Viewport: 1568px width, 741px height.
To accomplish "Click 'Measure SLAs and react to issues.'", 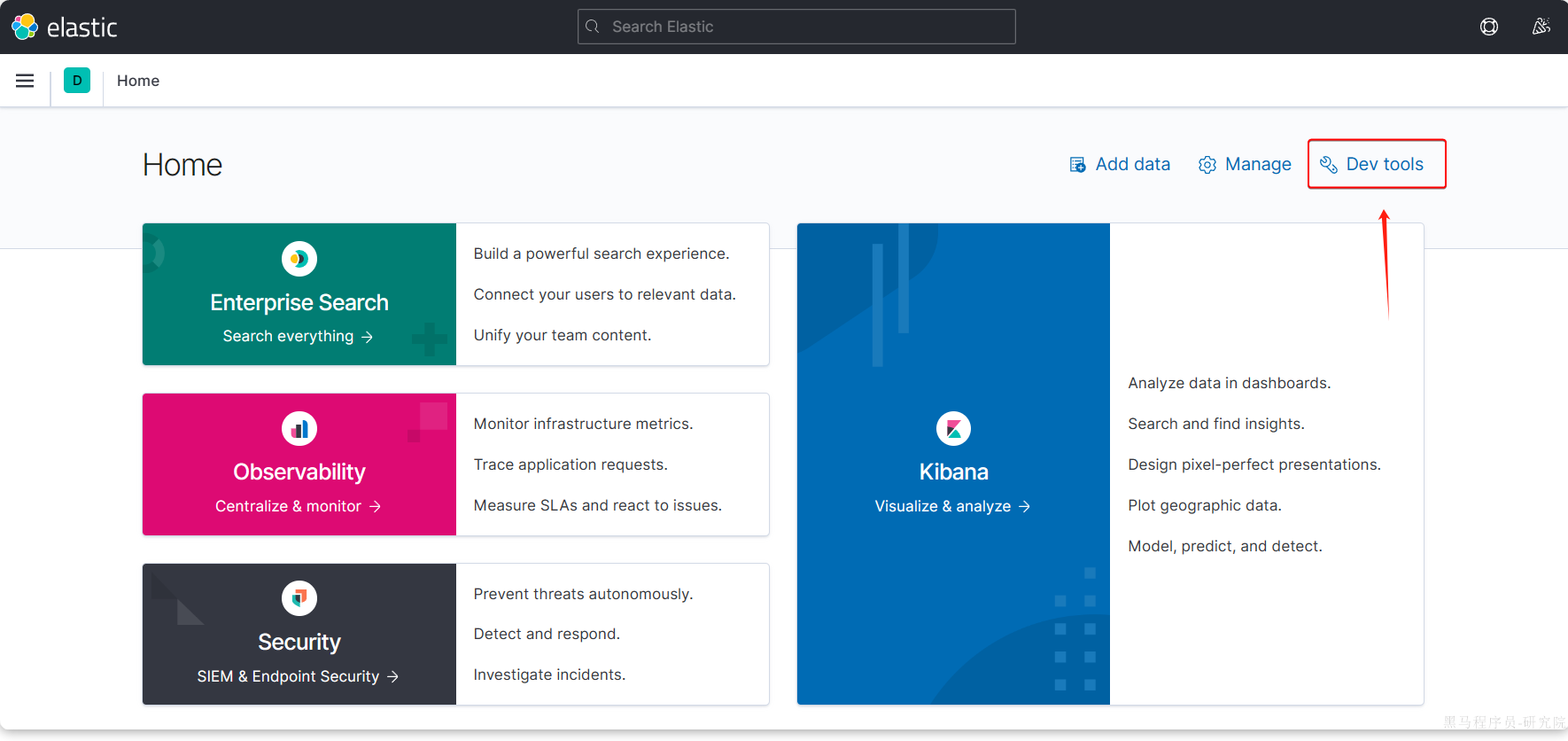I will point(598,505).
